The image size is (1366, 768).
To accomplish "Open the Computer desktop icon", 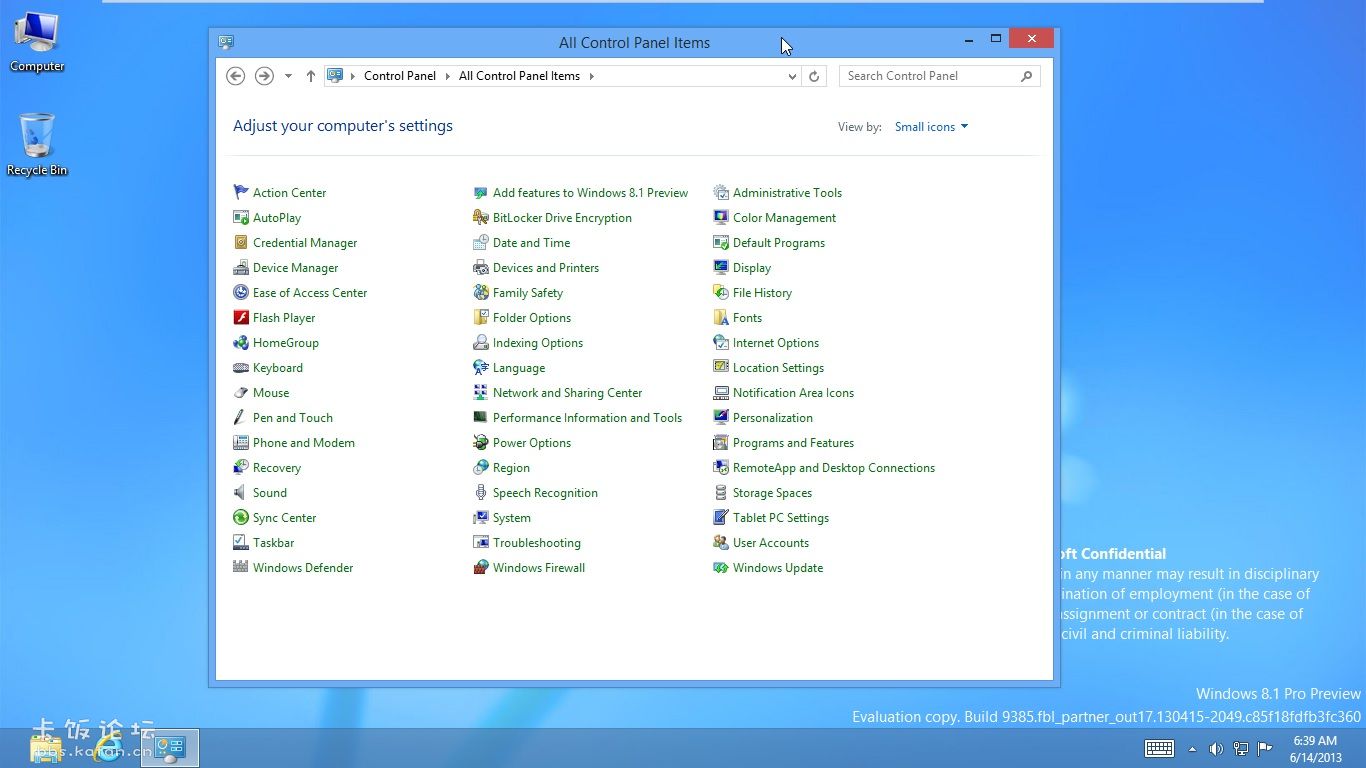I will coord(37,41).
